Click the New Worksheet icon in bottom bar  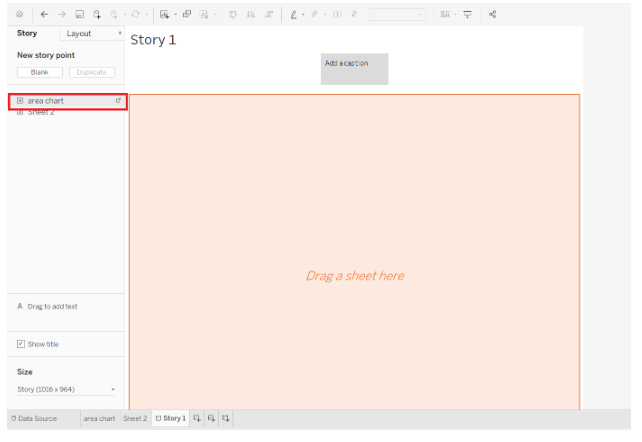pos(197,418)
